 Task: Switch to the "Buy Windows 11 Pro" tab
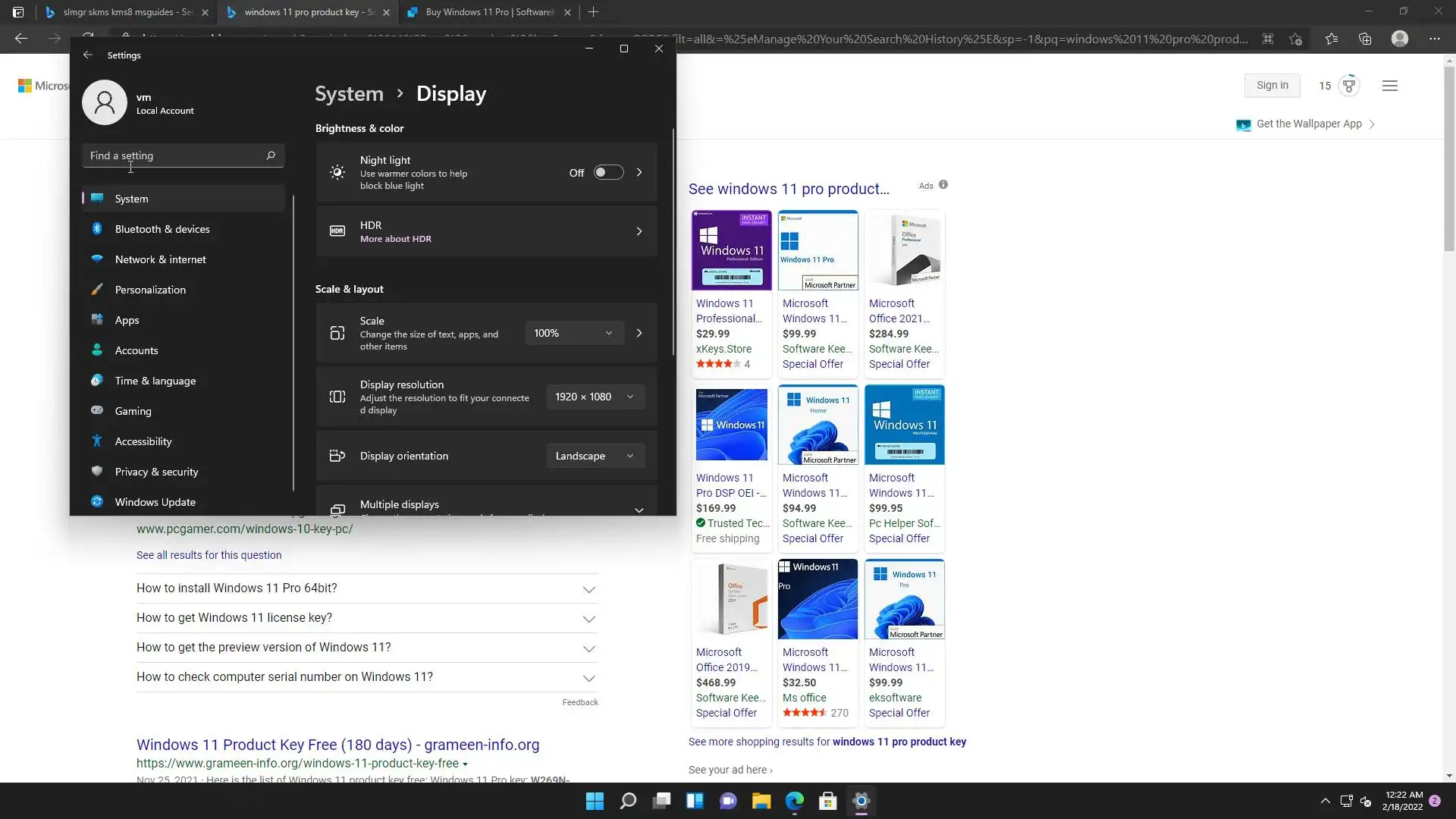pyautogui.click(x=489, y=12)
